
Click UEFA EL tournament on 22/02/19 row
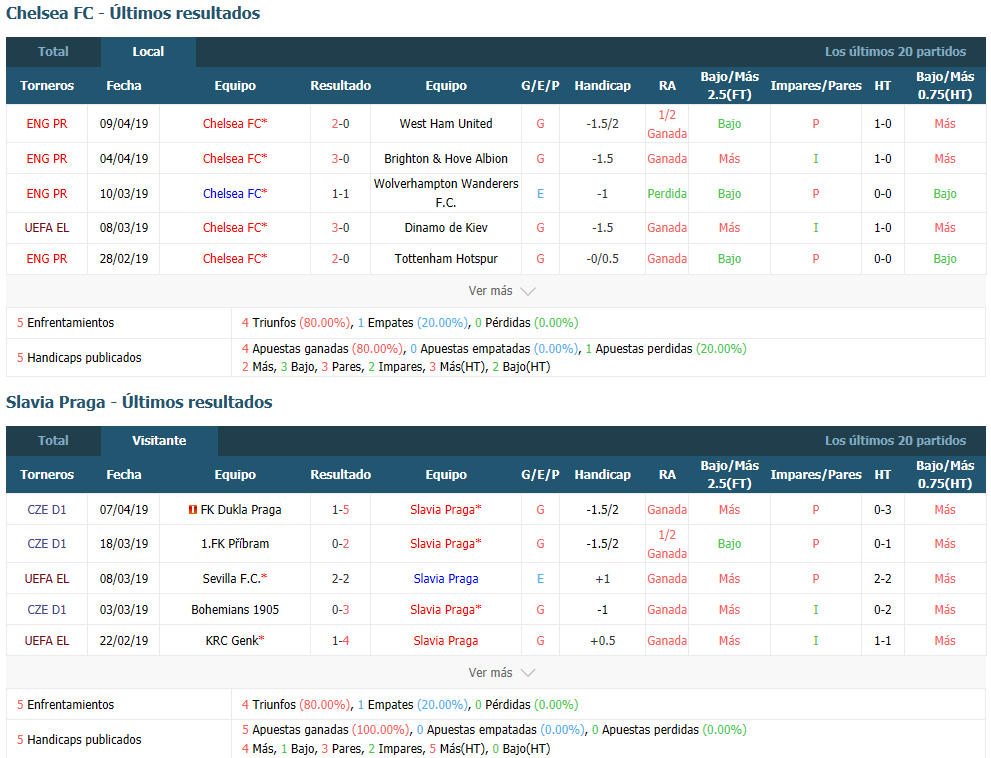47,640
